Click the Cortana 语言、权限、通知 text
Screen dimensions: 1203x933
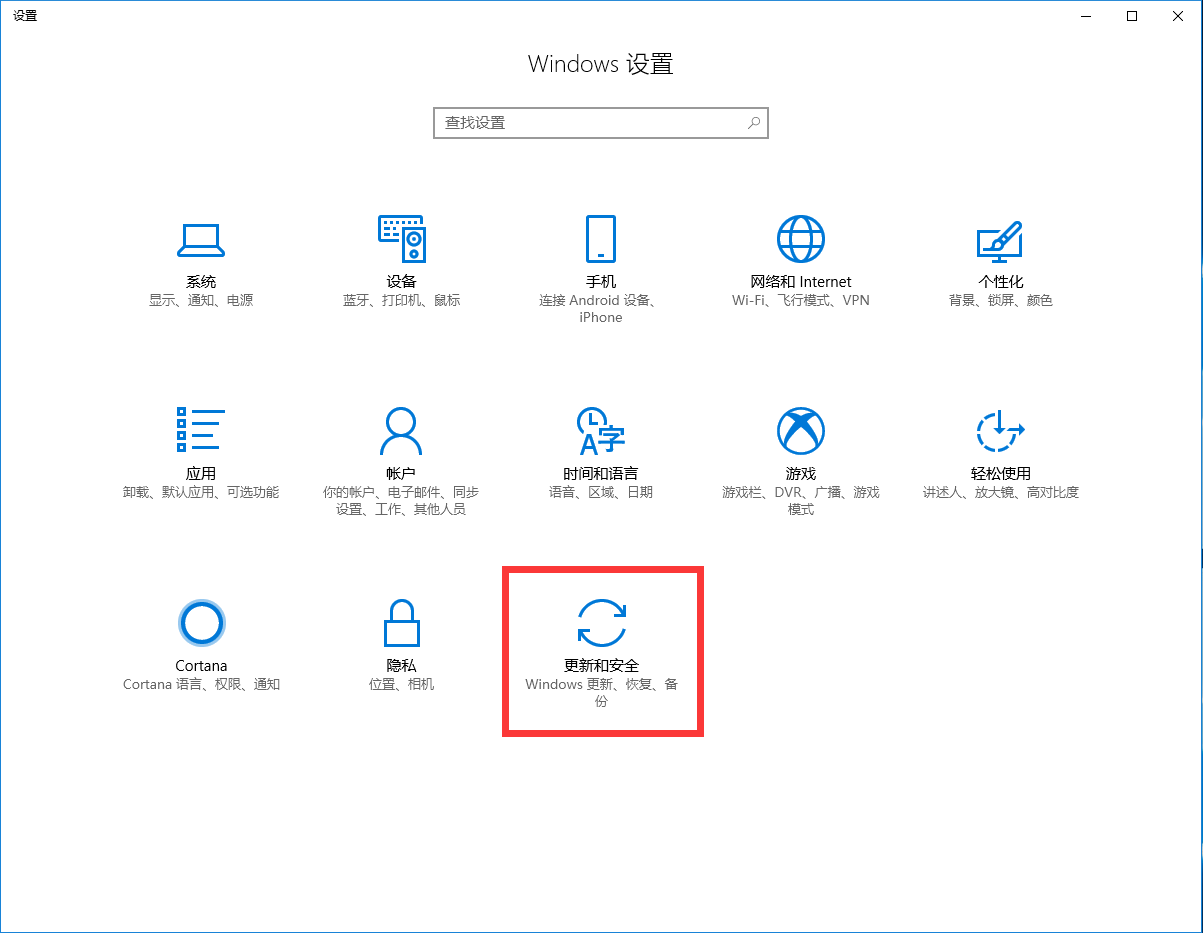click(201, 684)
